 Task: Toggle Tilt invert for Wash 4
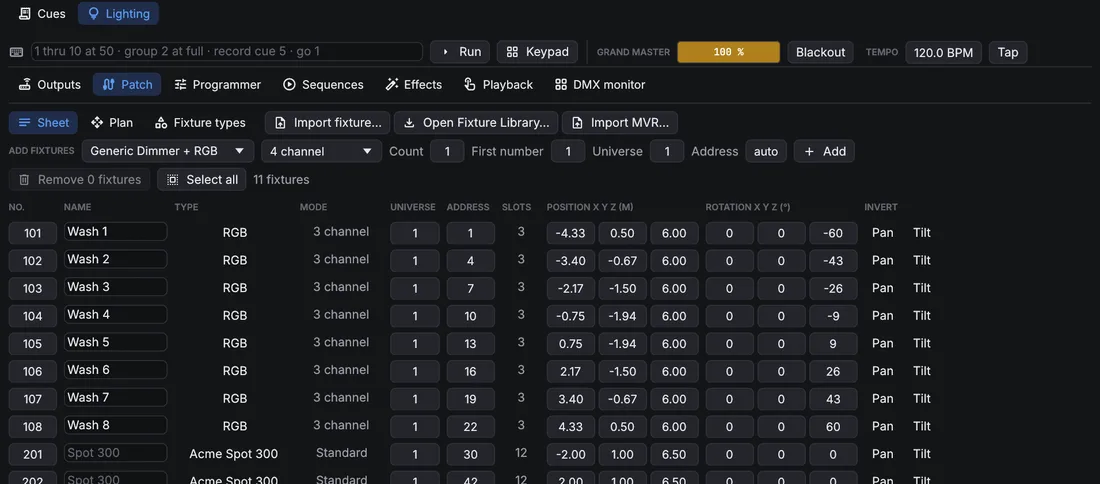tap(922, 316)
